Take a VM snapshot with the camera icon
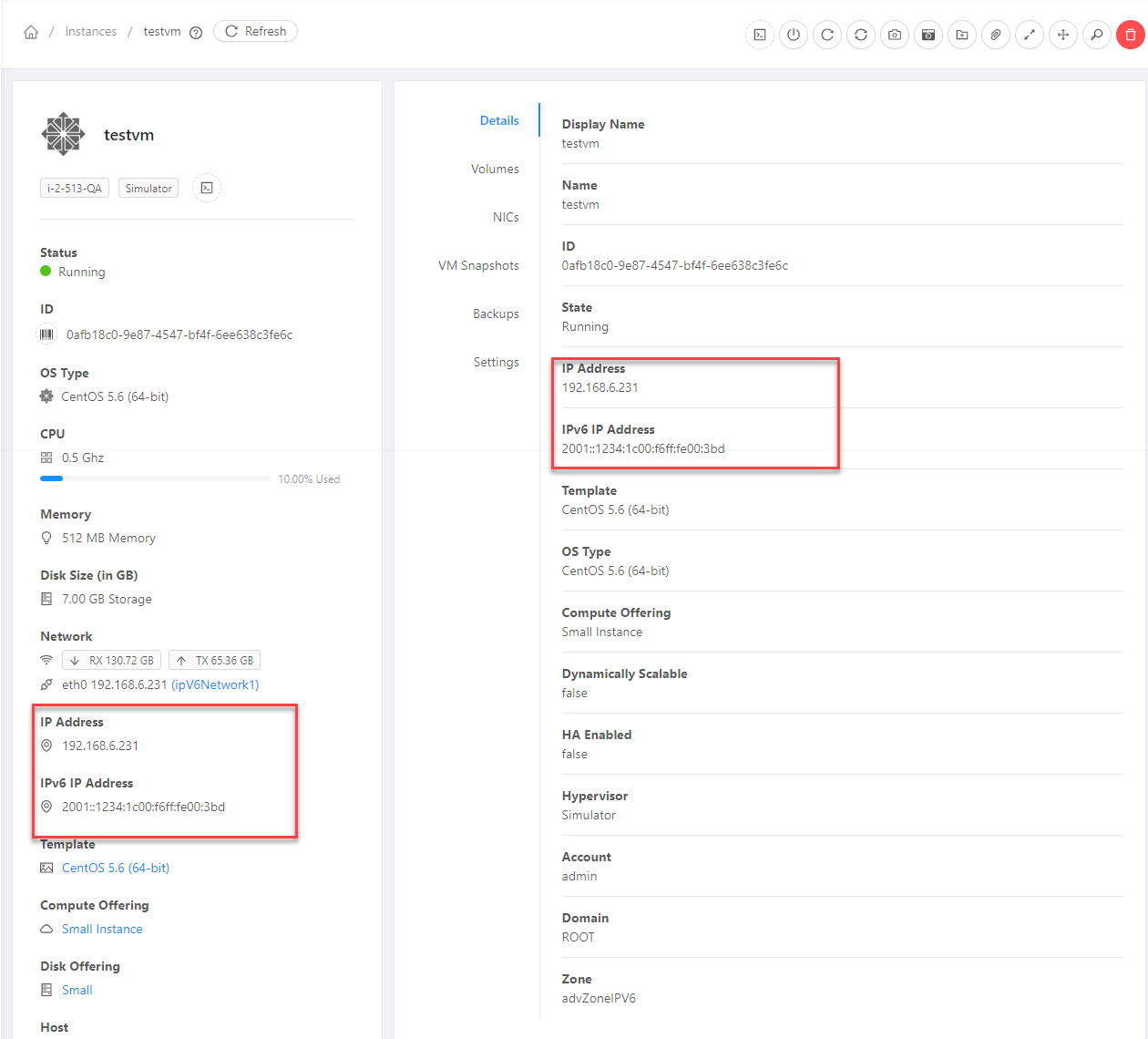 point(895,35)
